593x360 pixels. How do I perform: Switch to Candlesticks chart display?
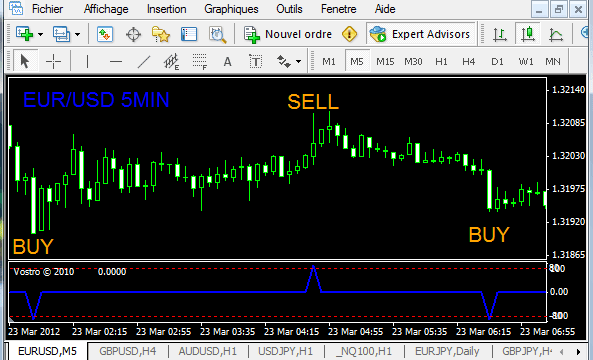528,34
